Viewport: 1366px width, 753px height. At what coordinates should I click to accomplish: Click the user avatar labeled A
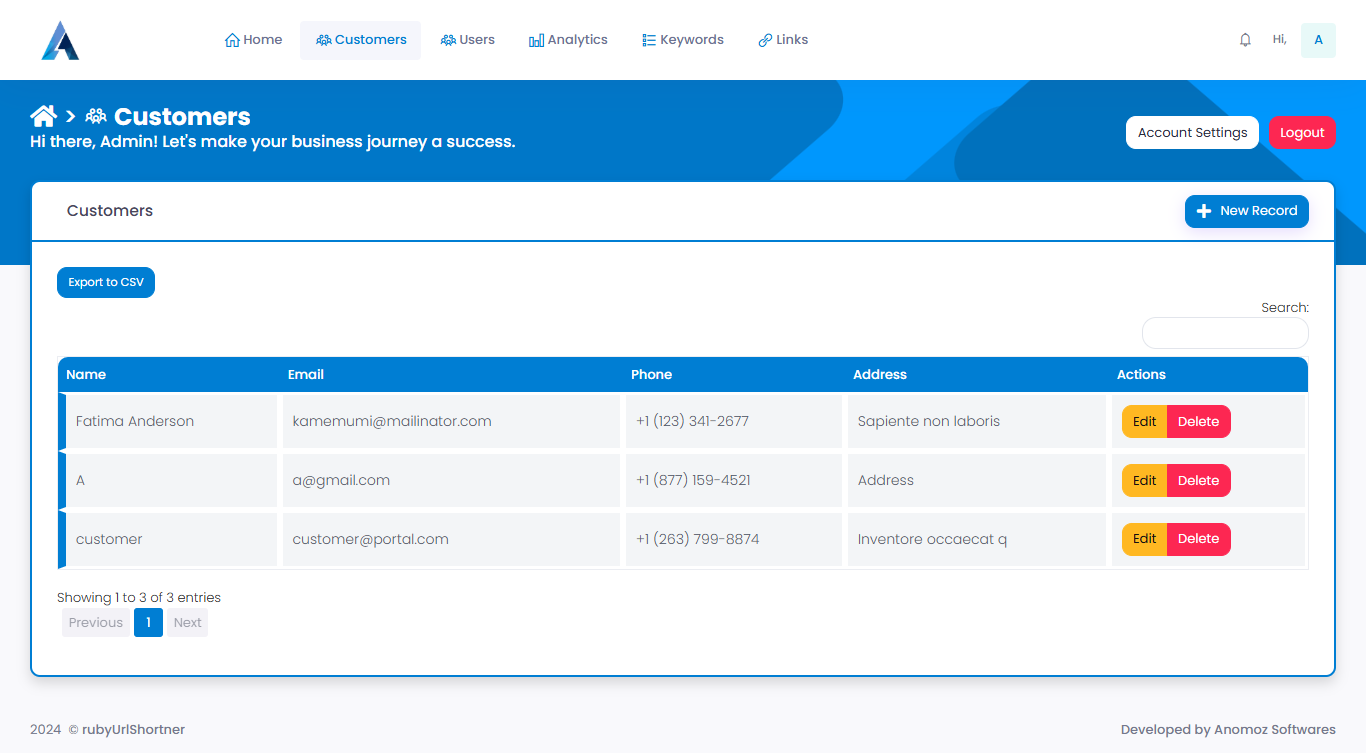[x=1318, y=40]
